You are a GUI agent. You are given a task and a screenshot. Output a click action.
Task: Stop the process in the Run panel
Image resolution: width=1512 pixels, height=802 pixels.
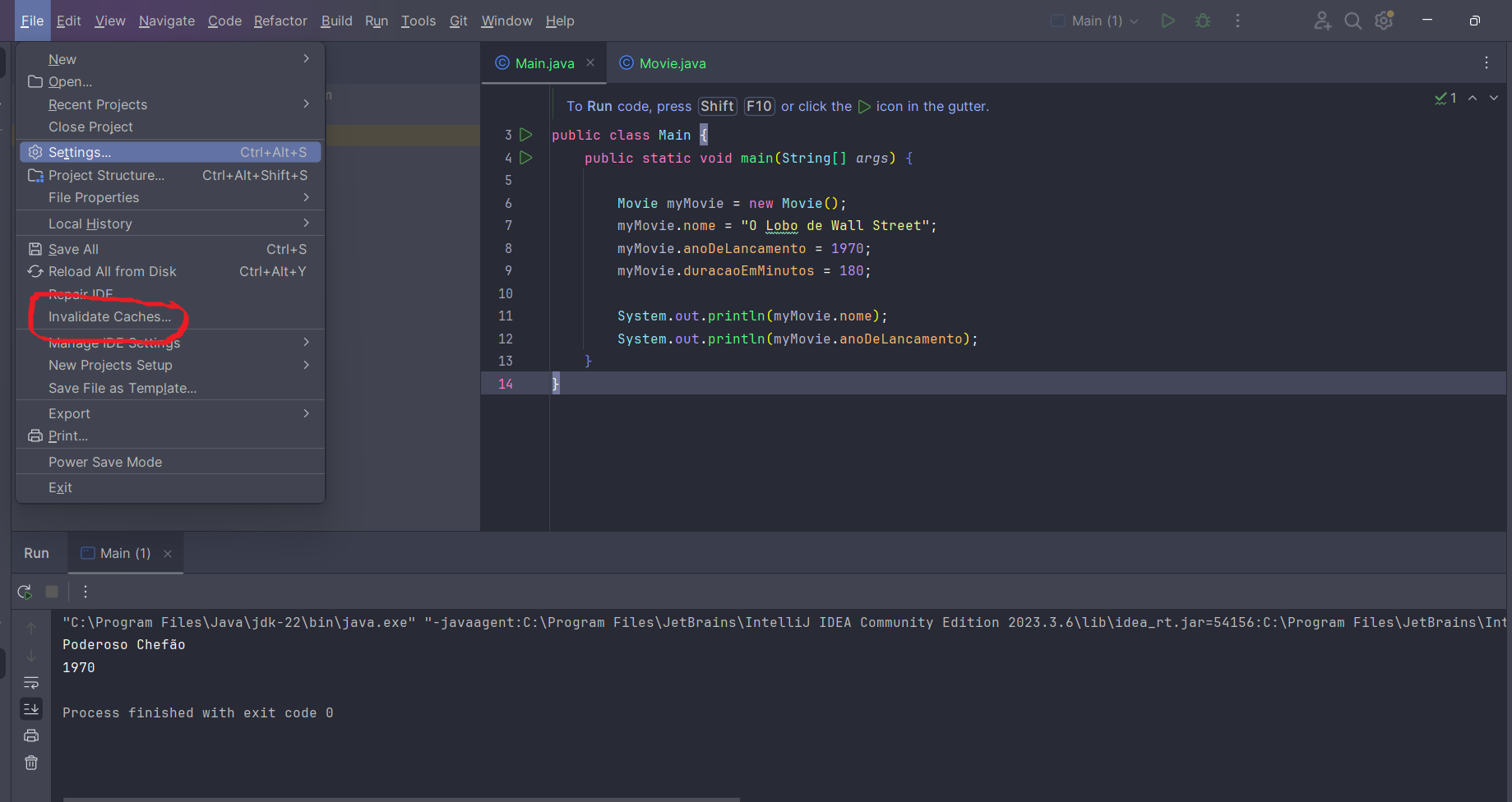pyautogui.click(x=52, y=592)
